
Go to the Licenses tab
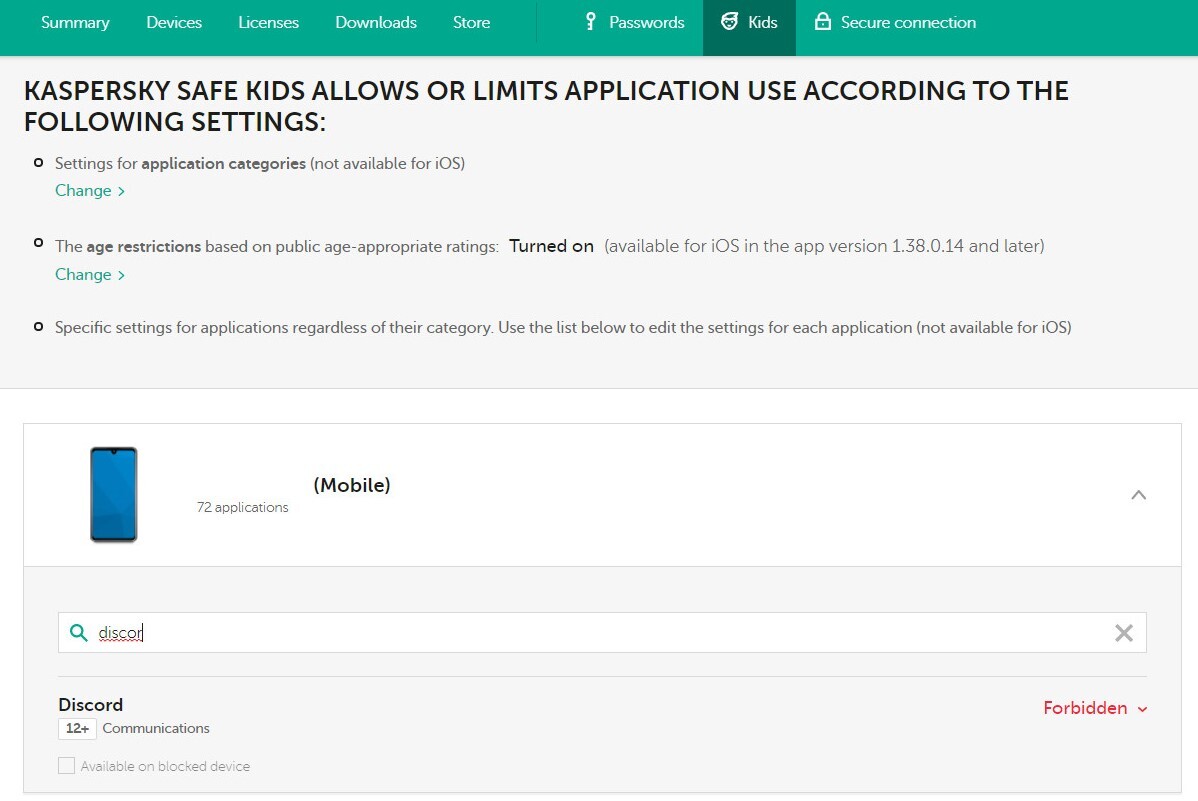268,22
